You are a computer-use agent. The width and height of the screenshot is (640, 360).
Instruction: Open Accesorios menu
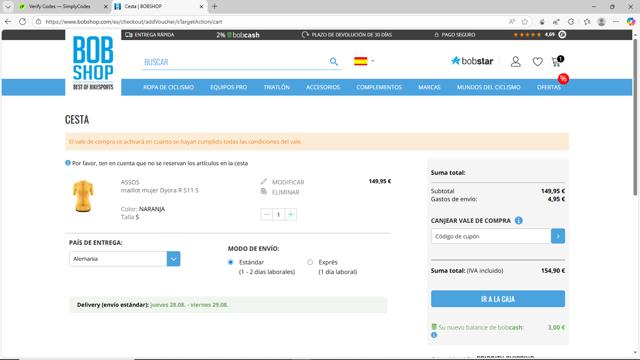(x=323, y=87)
